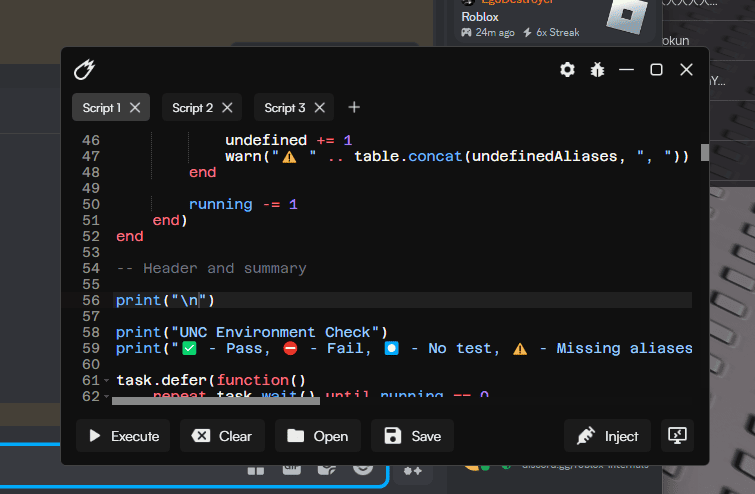Close the Script 1 tab

[x=135, y=107]
